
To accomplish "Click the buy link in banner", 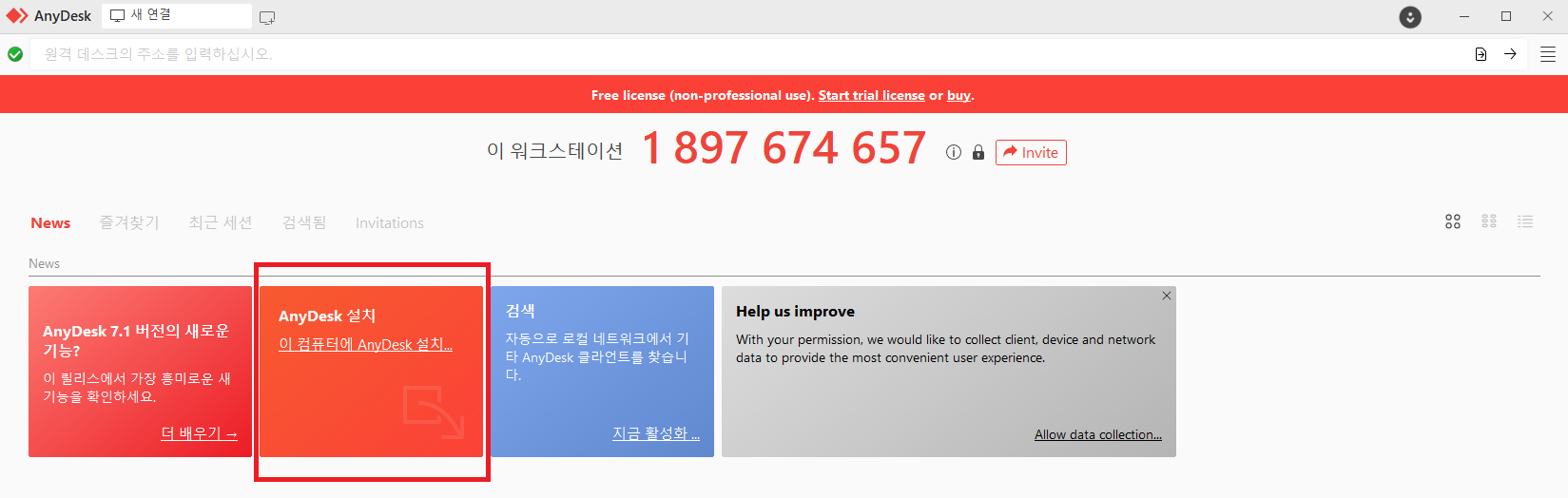I will tap(958, 95).
